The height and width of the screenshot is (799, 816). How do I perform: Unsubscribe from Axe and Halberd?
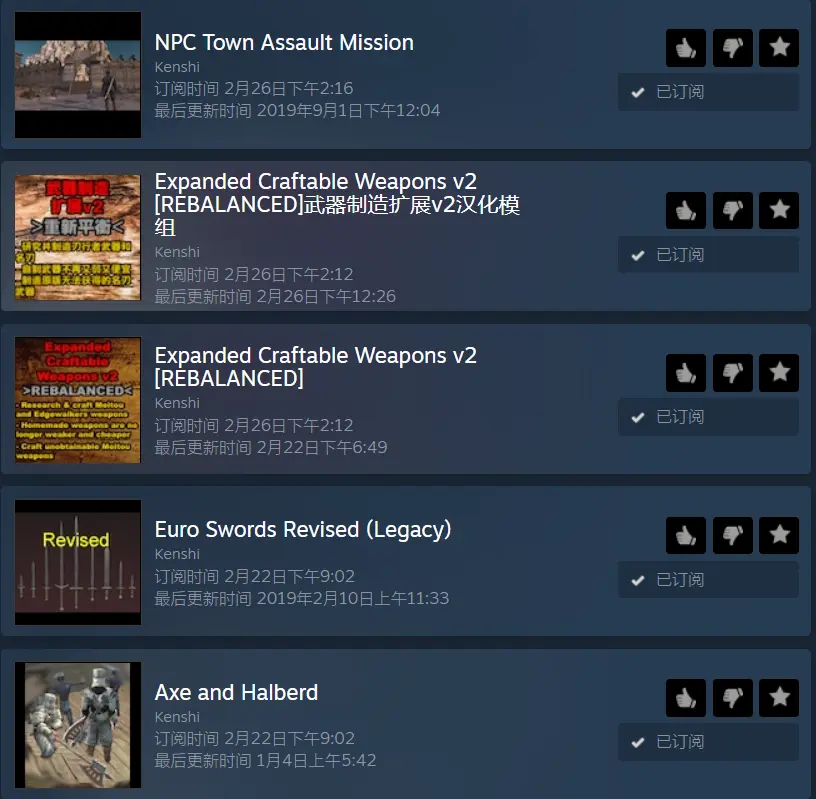coord(708,742)
